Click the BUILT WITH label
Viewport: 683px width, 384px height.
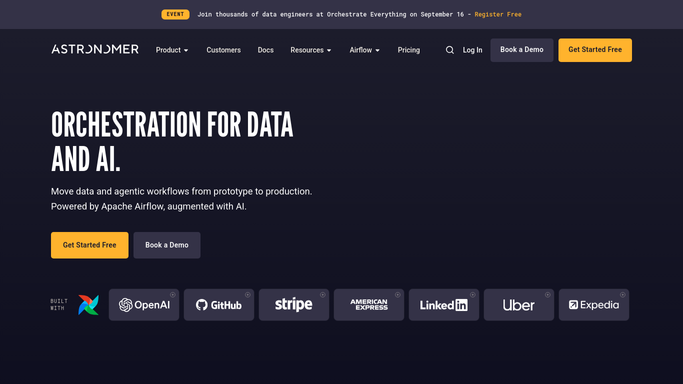pos(59,304)
